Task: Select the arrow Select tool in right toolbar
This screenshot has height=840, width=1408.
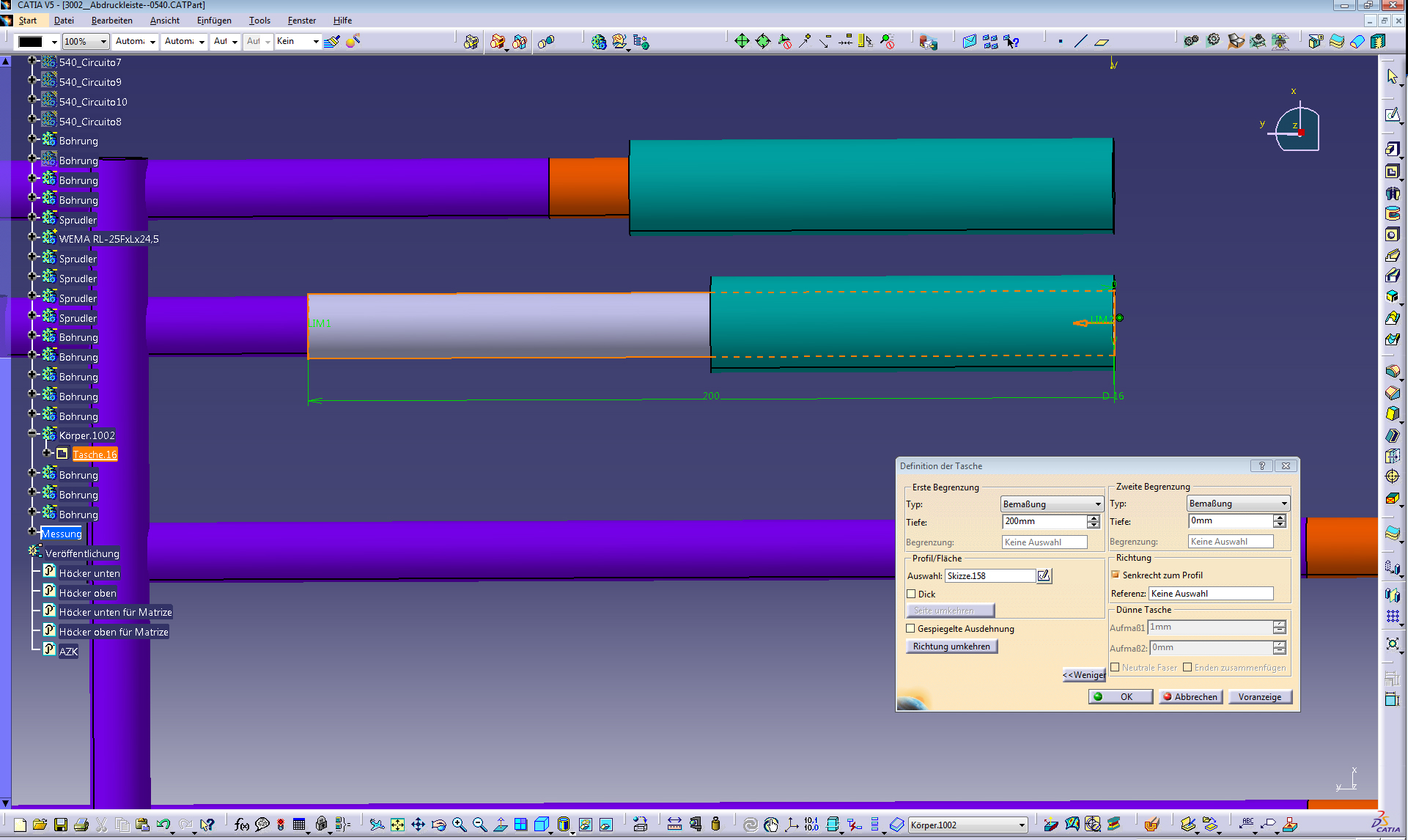Action: point(1393,76)
